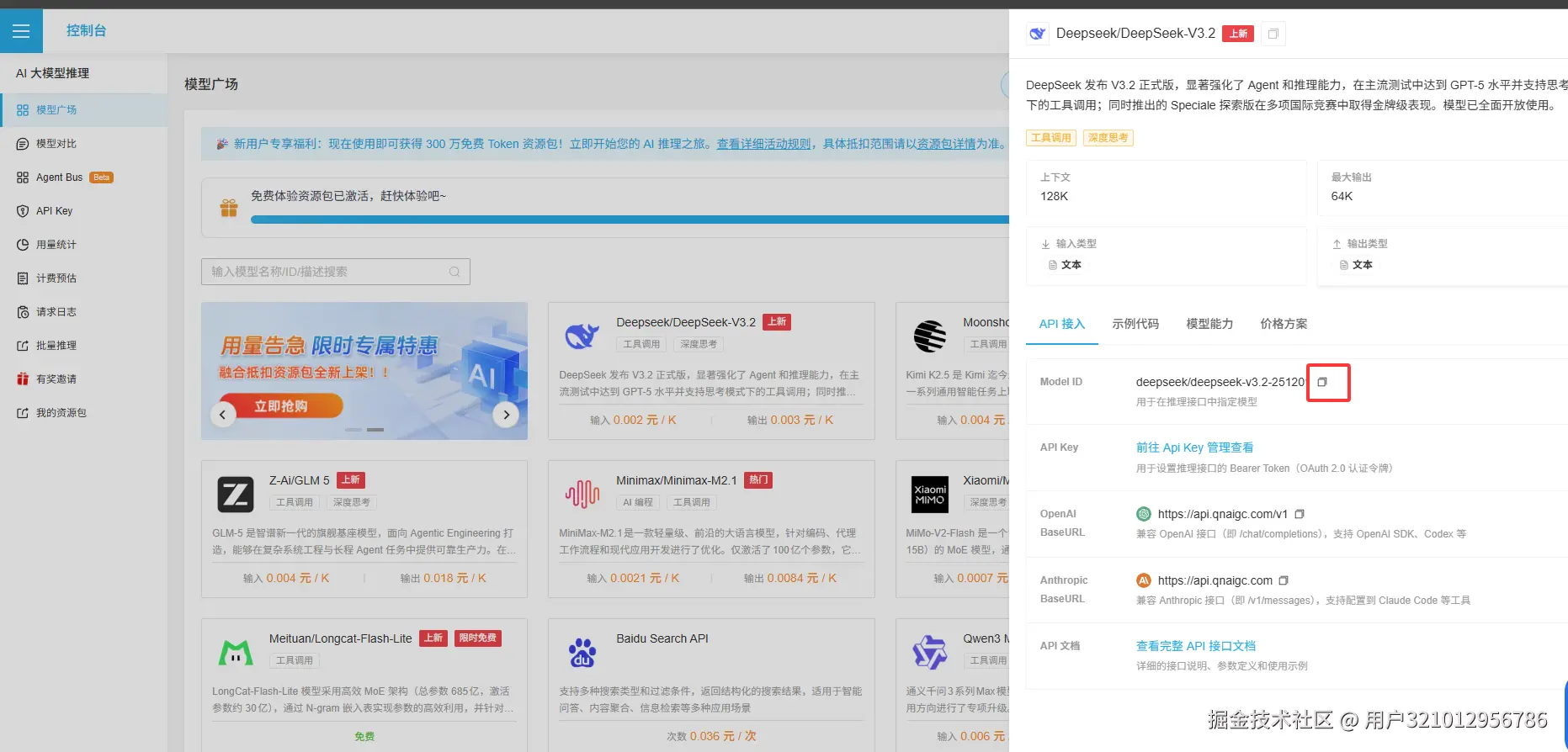1568x752 pixels.
Task: Open 批量推理 in the sidebar
Action: (83, 346)
